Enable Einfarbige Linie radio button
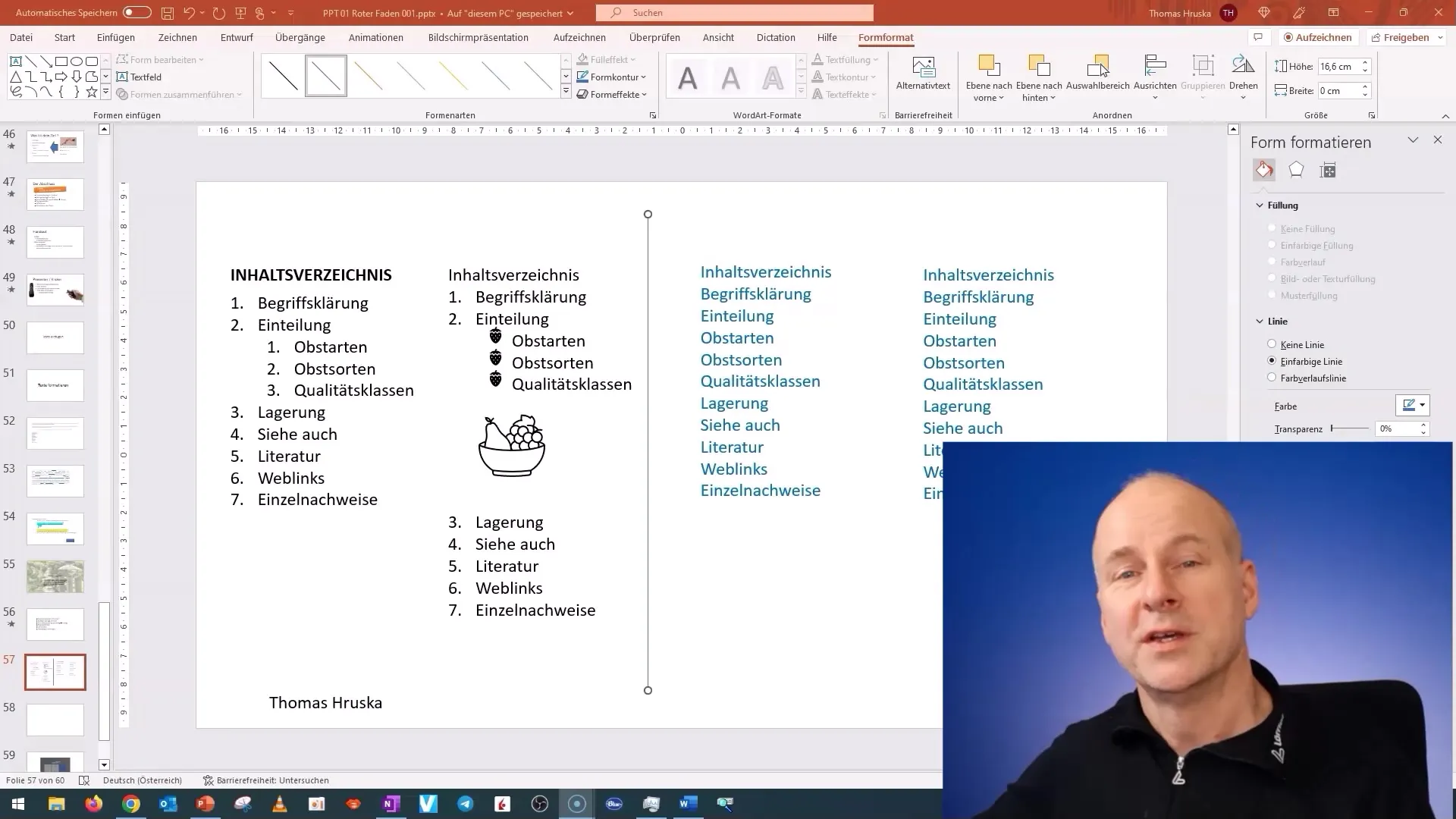Image resolution: width=1456 pixels, height=819 pixels. coord(1272,361)
